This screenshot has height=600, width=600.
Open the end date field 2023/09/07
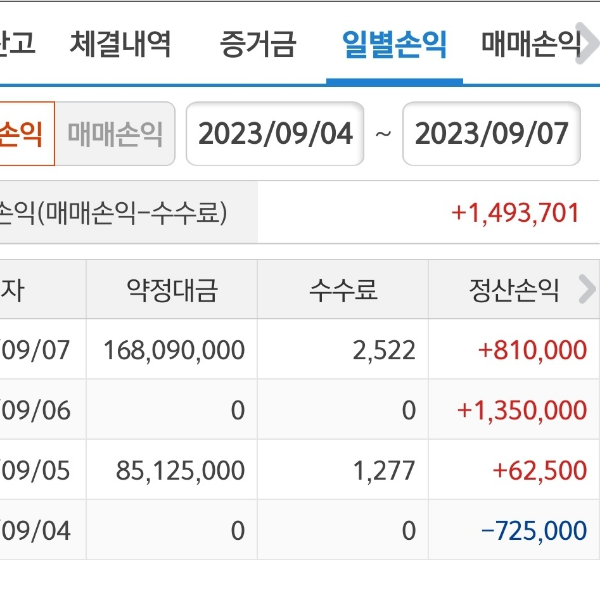(x=491, y=134)
